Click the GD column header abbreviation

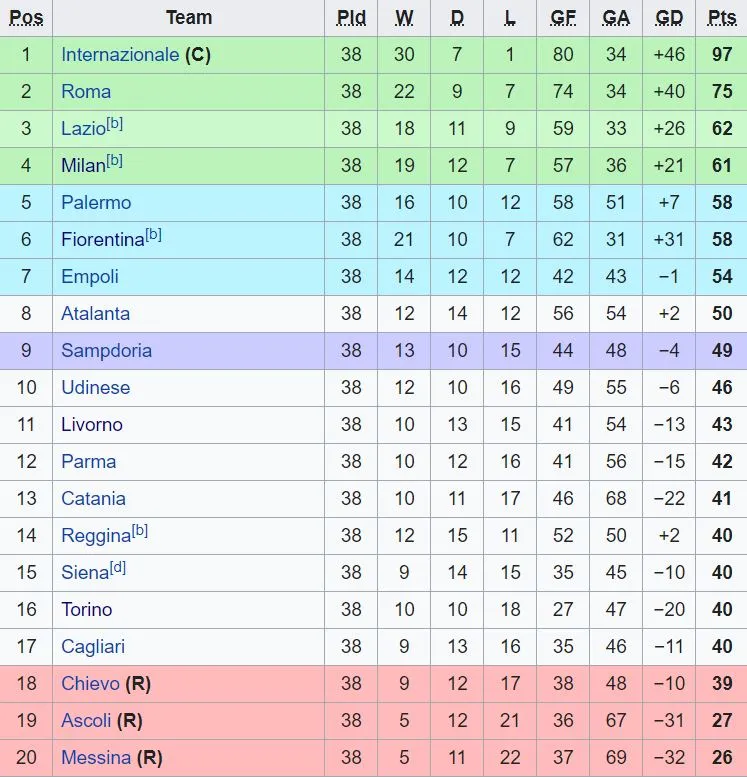click(x=669, y=18)
